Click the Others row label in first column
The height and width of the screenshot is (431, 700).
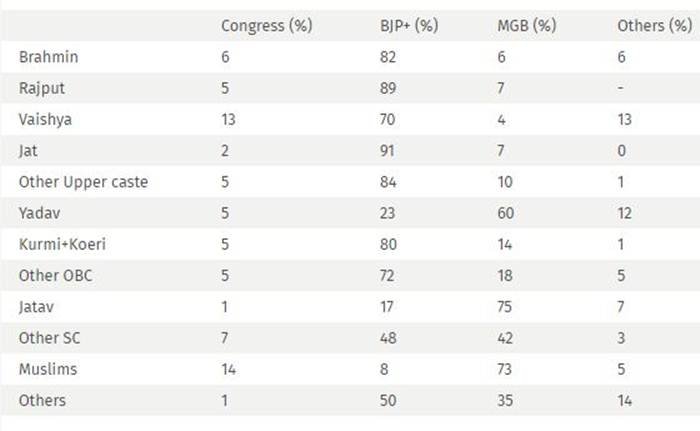point(42,401)
